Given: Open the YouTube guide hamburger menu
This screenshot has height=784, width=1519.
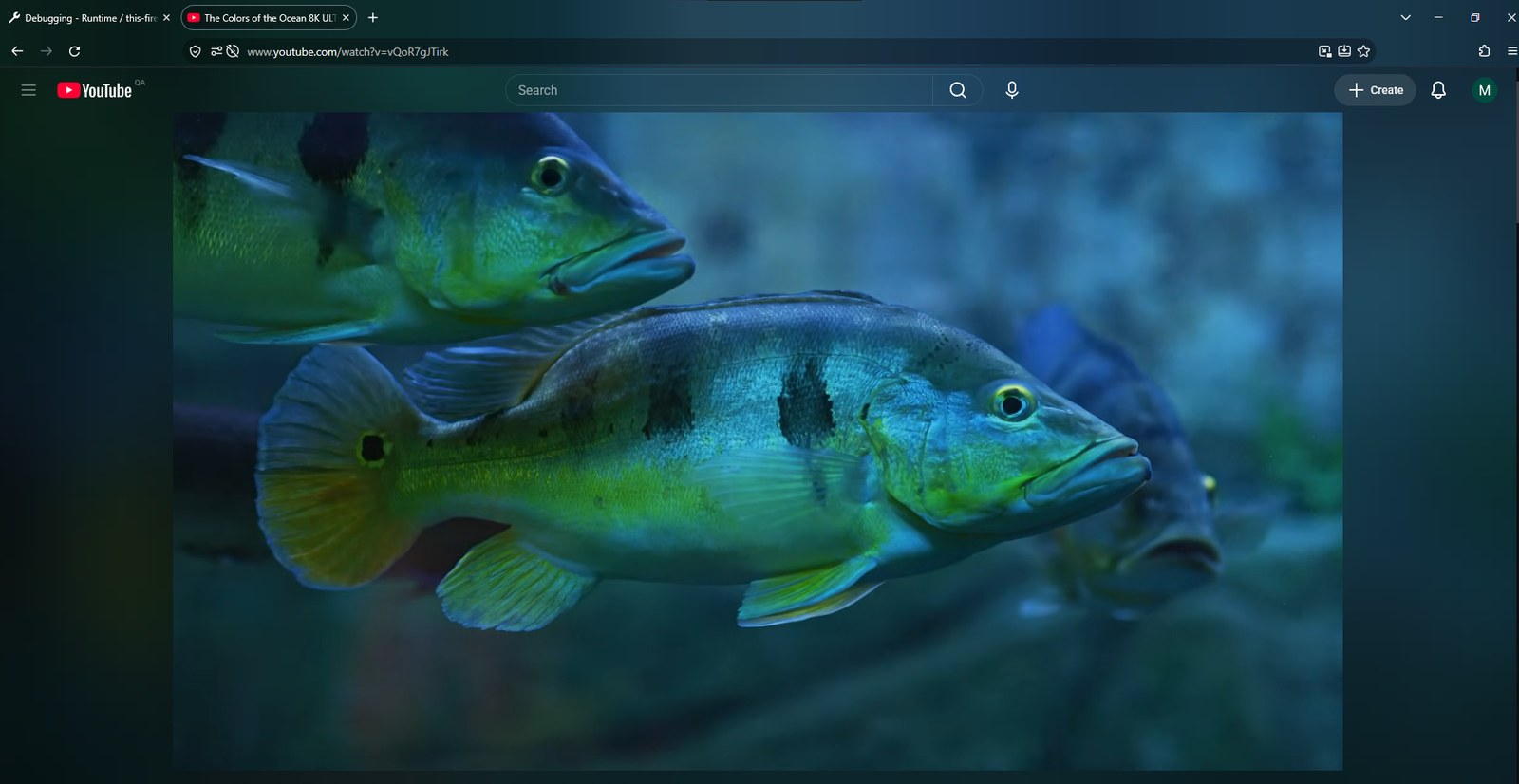Looking at the screenshot, I should click(28, 90).
